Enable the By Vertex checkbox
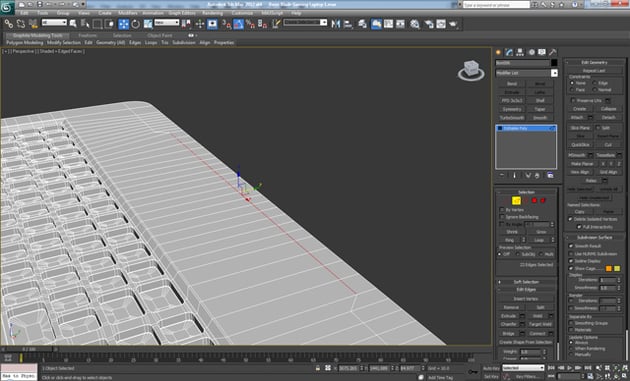The width and height of the screenshot is (630, 381). point(502,210)
